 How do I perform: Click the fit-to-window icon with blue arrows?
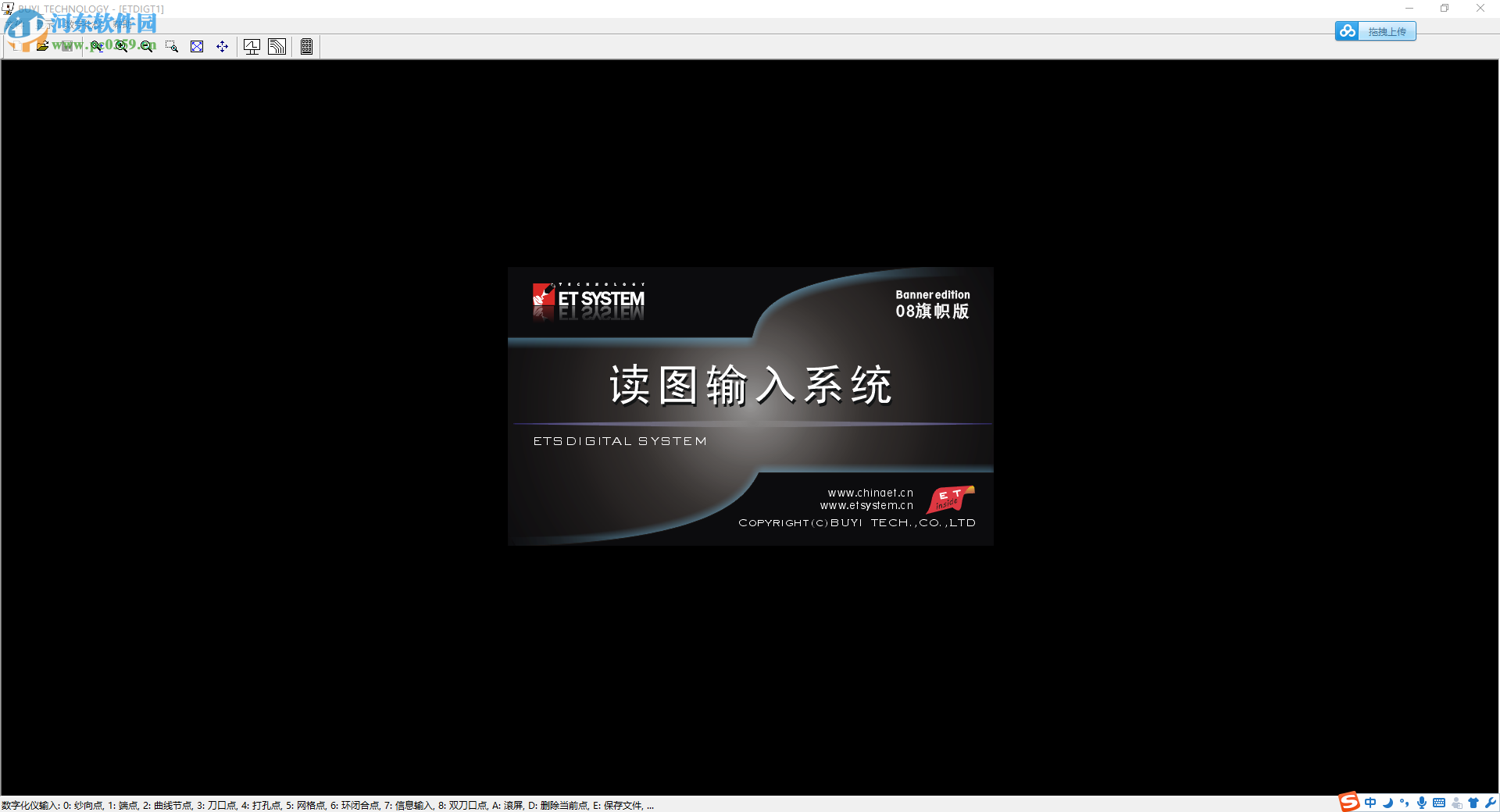(197, 46)
